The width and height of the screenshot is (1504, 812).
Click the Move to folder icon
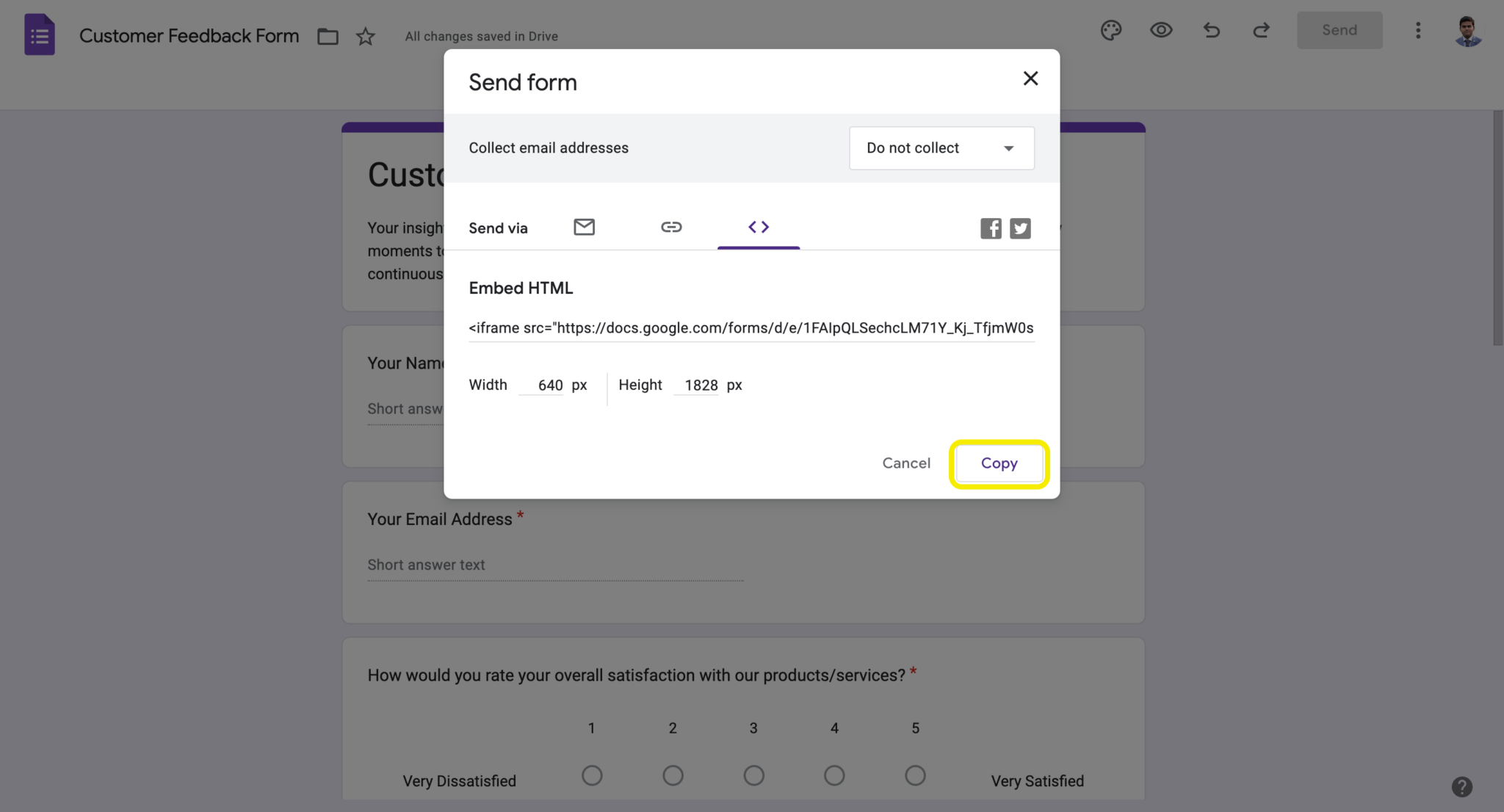coord(328,35)
